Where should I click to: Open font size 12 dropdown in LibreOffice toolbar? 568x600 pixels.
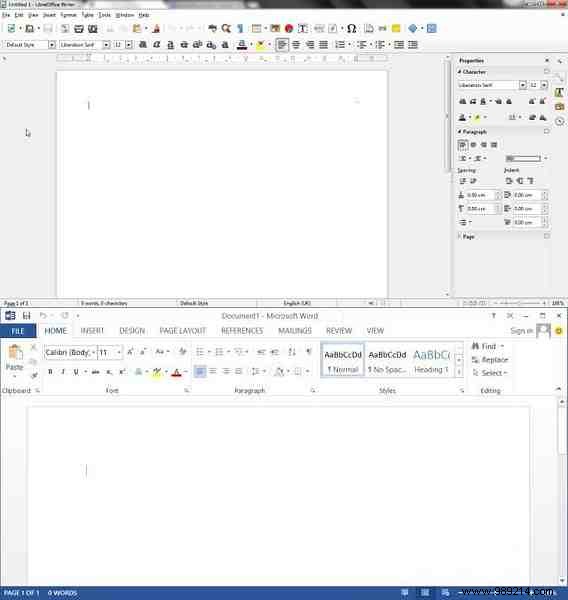coord(129,45)
